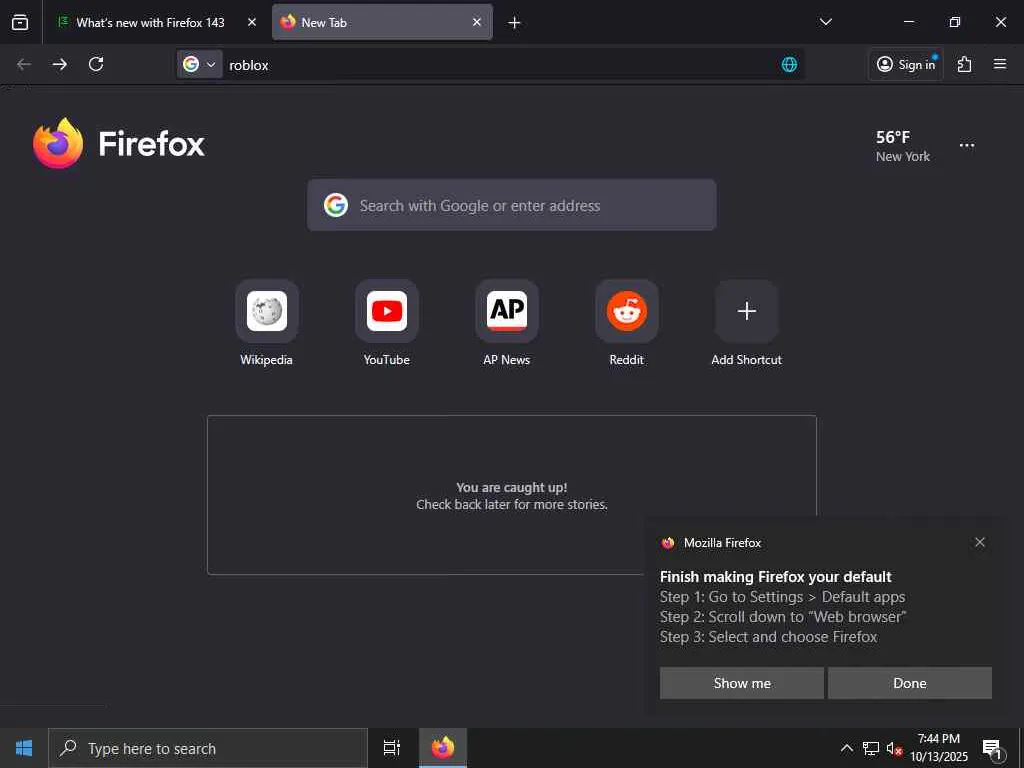The height and width of the screenshot is (768, 1024).
Task: Open a new tab with plus button
Action: [x=514, y=23]
